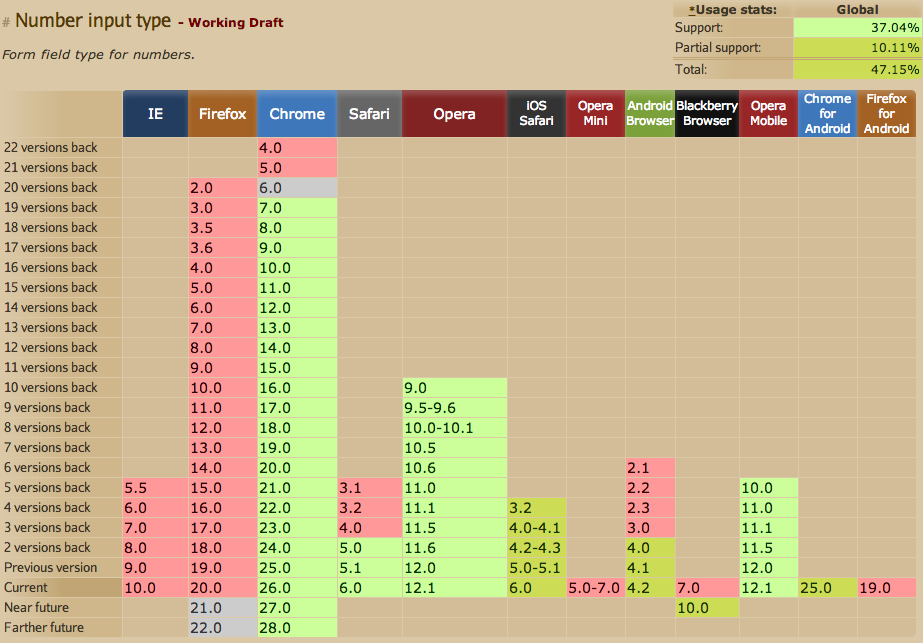Select the Chrome 26.0 current version cell
This screenshot has width=923, height=643.
297,588
